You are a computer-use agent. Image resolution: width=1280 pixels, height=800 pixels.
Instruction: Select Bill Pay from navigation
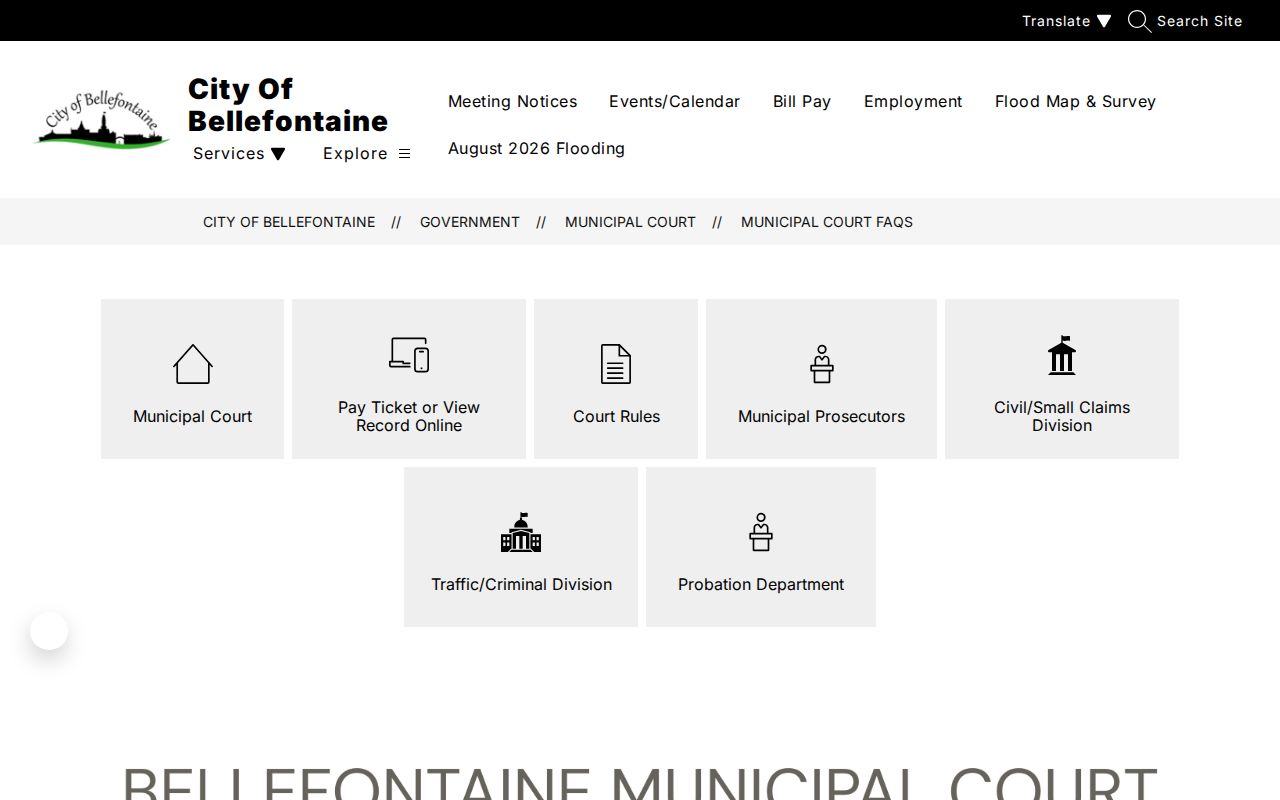click(x=802, y=101)
